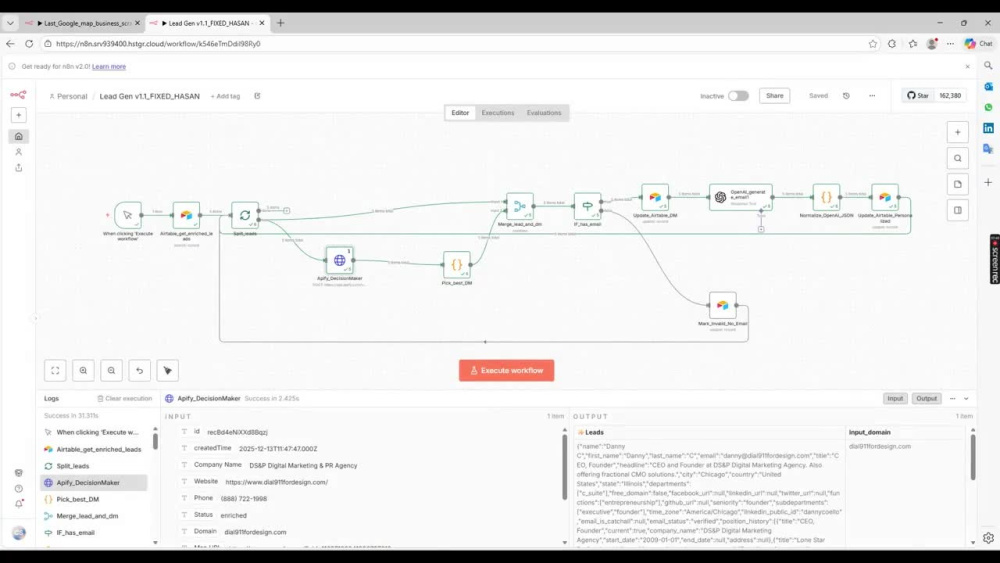
Task: Select the OpenAI_generate_email node
Action: [740, 198]
